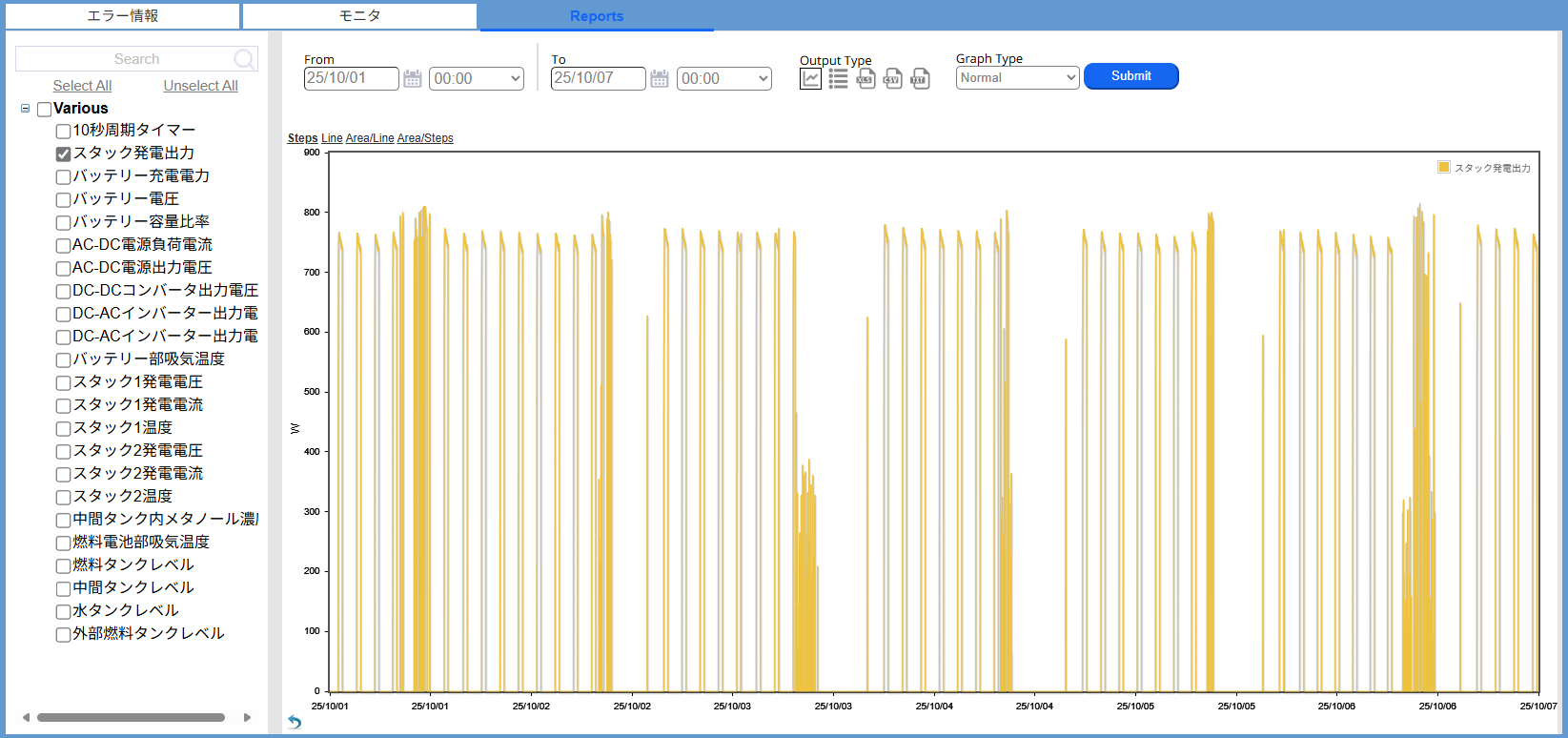Open the From time dropdown
The image size is (1568, 738).
click(x=476, y=79)
